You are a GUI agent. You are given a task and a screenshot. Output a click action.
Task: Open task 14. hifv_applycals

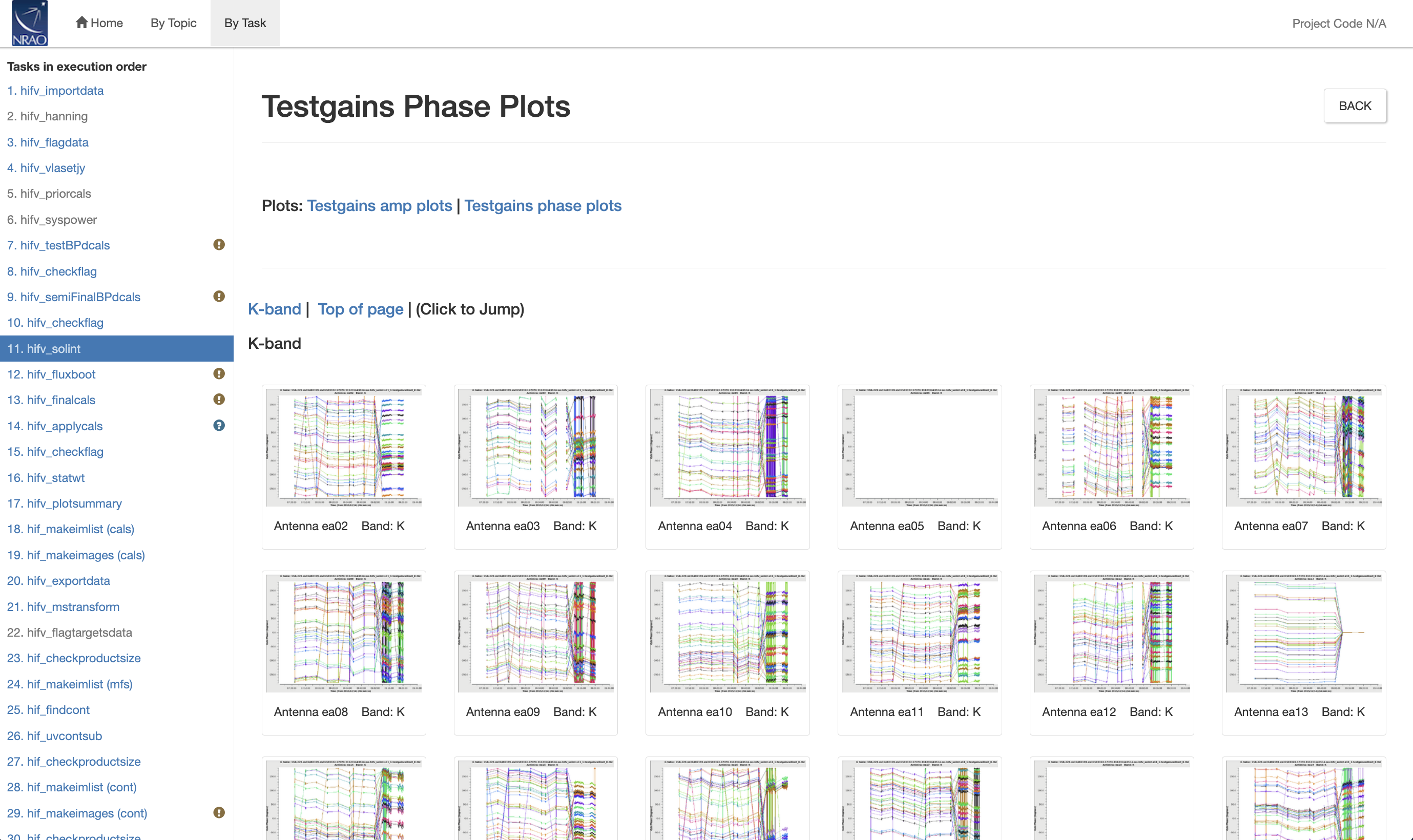54,426
